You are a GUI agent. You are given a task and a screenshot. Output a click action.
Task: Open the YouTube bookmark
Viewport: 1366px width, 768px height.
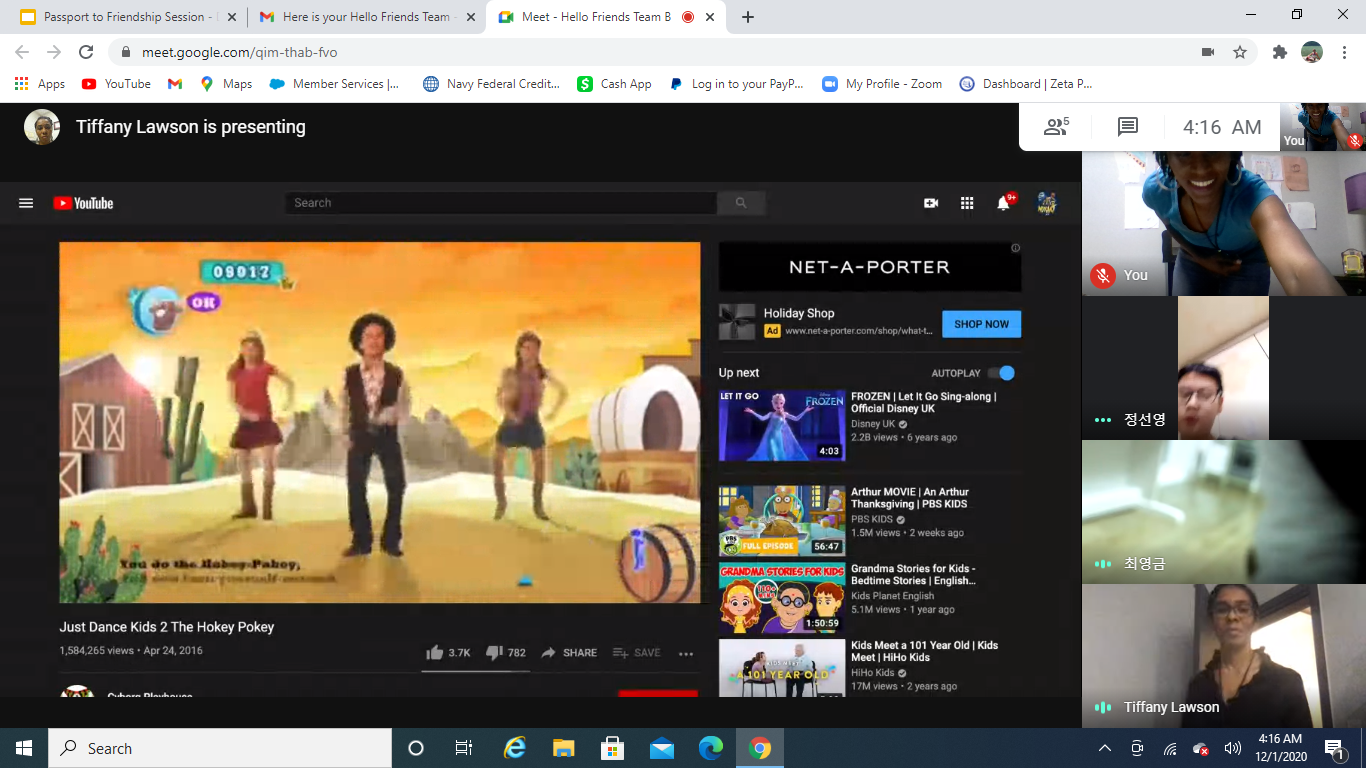(x=116, y=84)
